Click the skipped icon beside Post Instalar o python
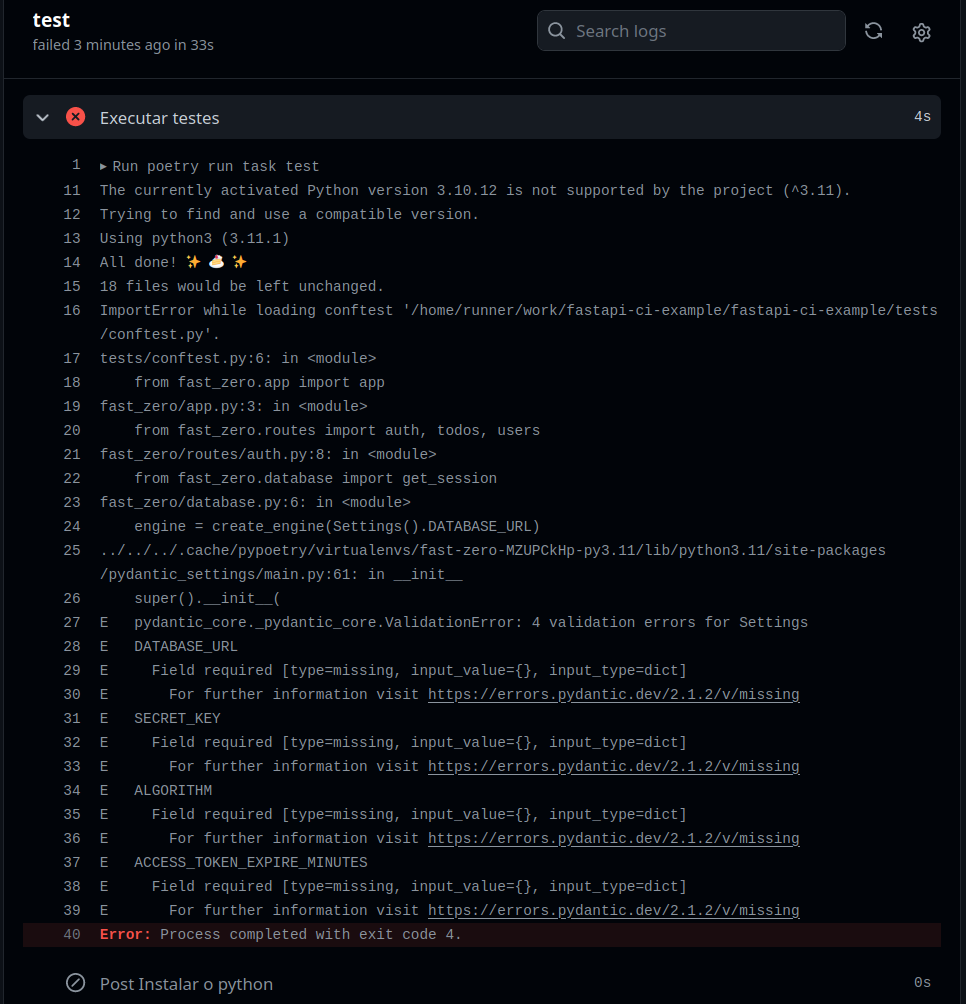 [x=75, y=983]
